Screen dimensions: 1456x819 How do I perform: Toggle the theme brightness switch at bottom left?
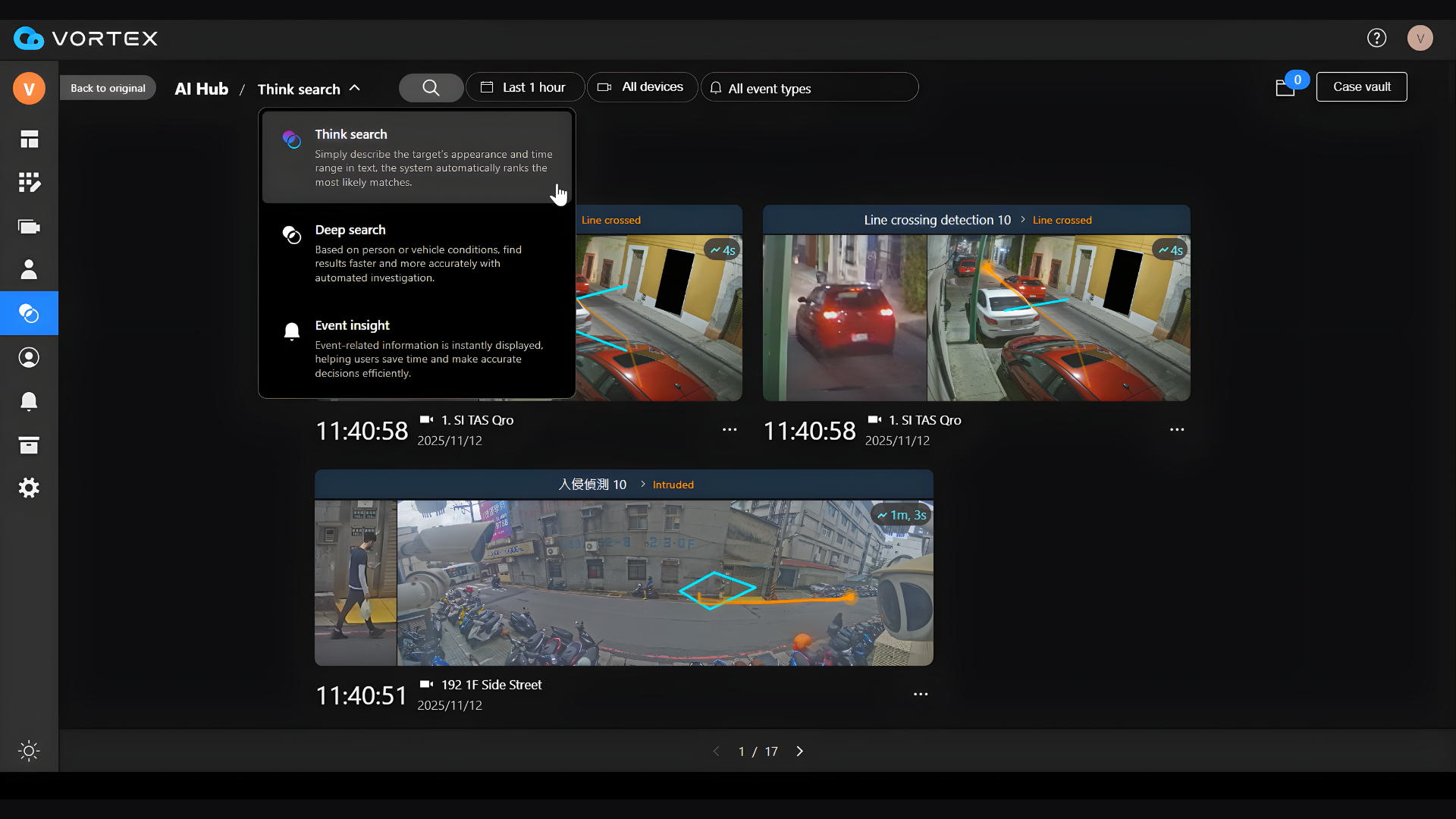pos(29,751)
